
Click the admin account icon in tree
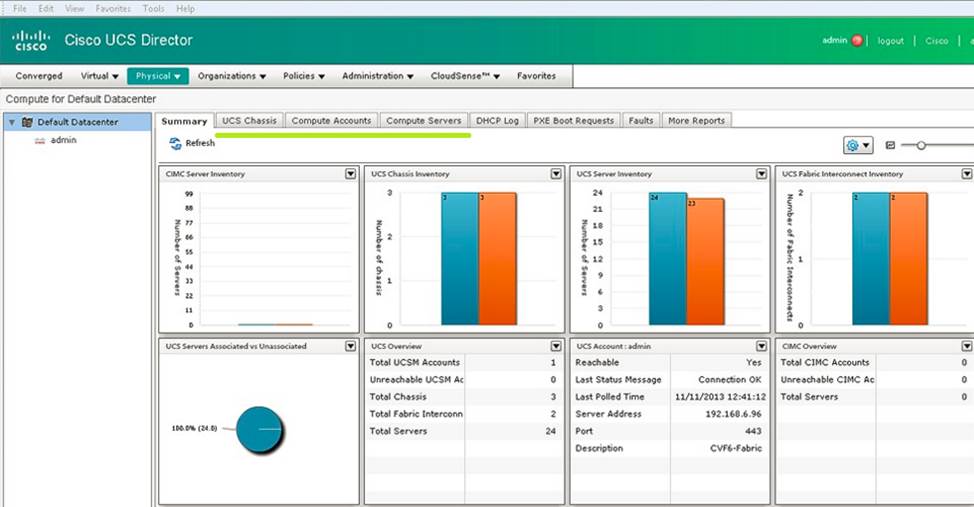40,141
